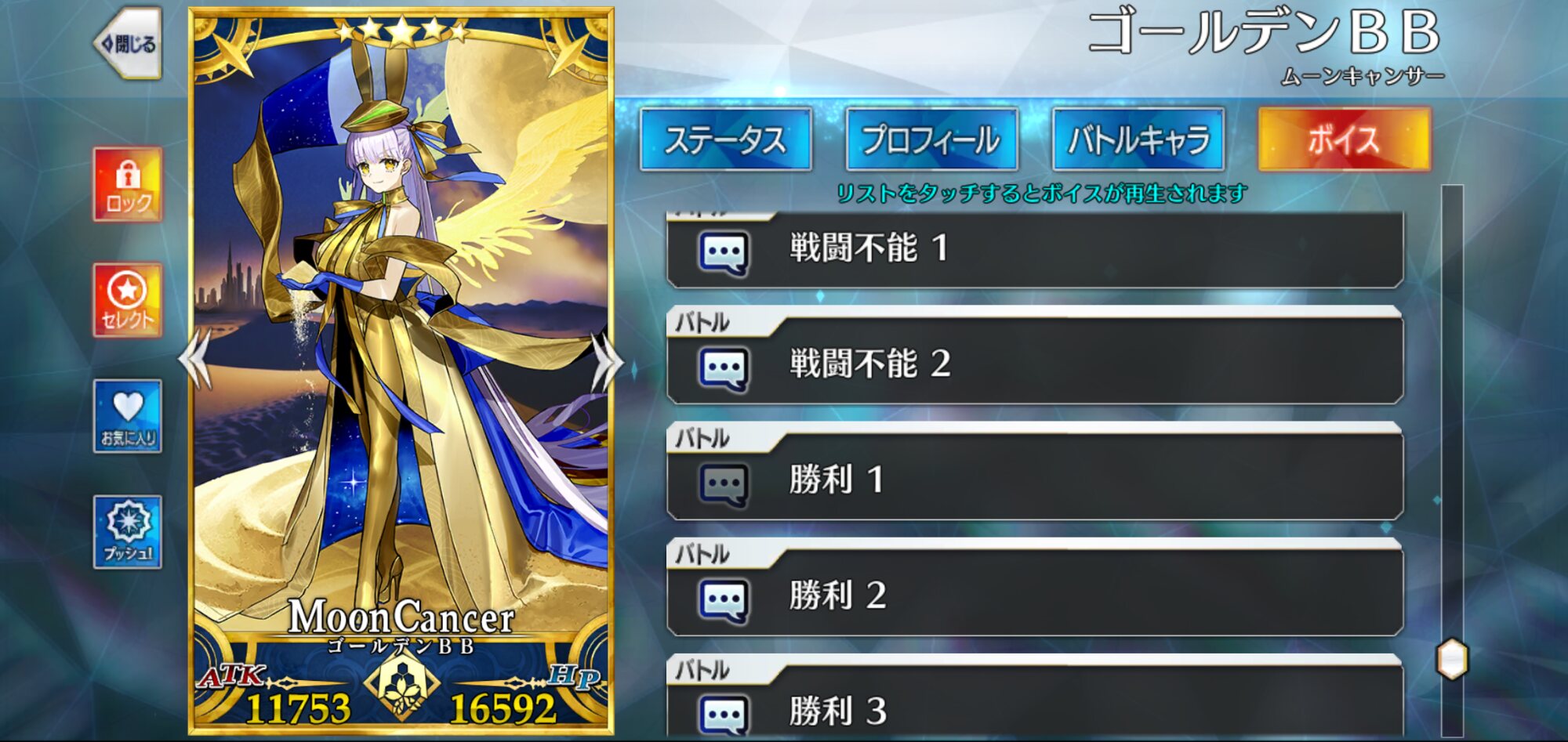Image resolution: width=1568 pixels, height=742 pixels.
Task: Toggle the ロック lock icon
Action: click(x=128, y=184)
